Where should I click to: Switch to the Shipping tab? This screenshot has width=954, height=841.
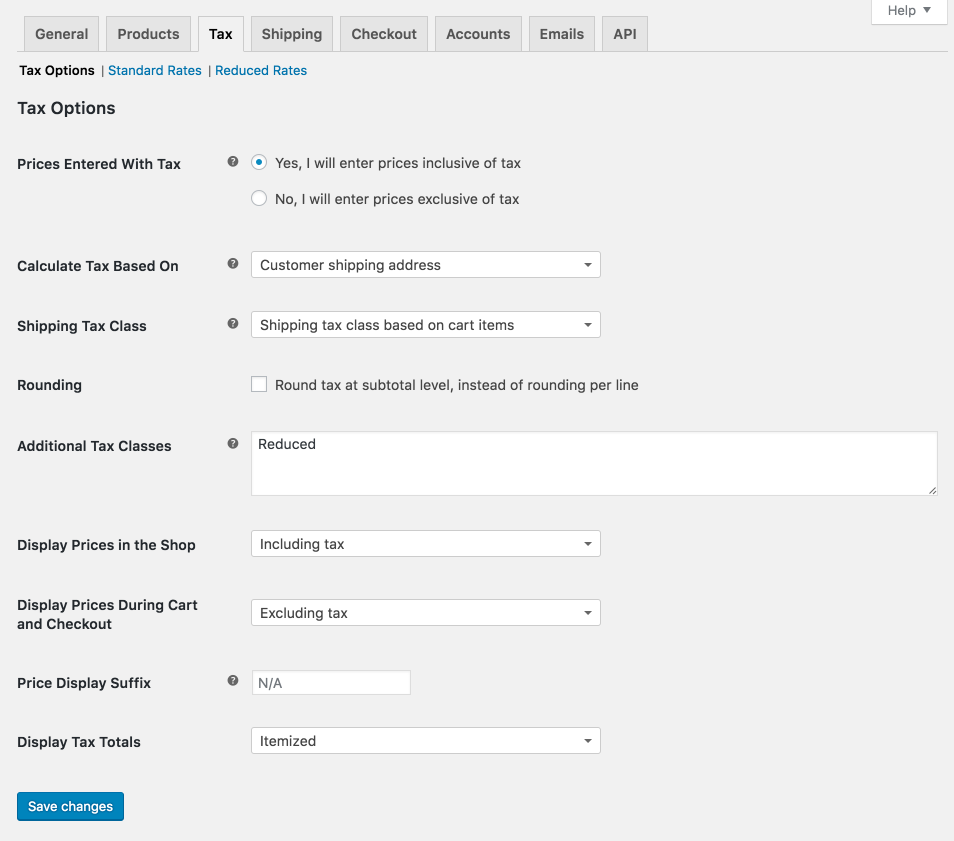(292, 34)
